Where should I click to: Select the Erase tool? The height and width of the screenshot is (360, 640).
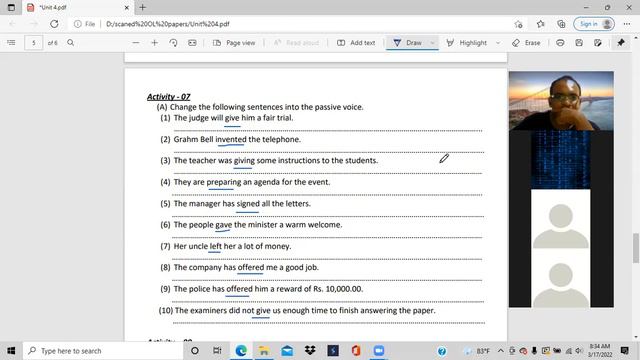526,43
